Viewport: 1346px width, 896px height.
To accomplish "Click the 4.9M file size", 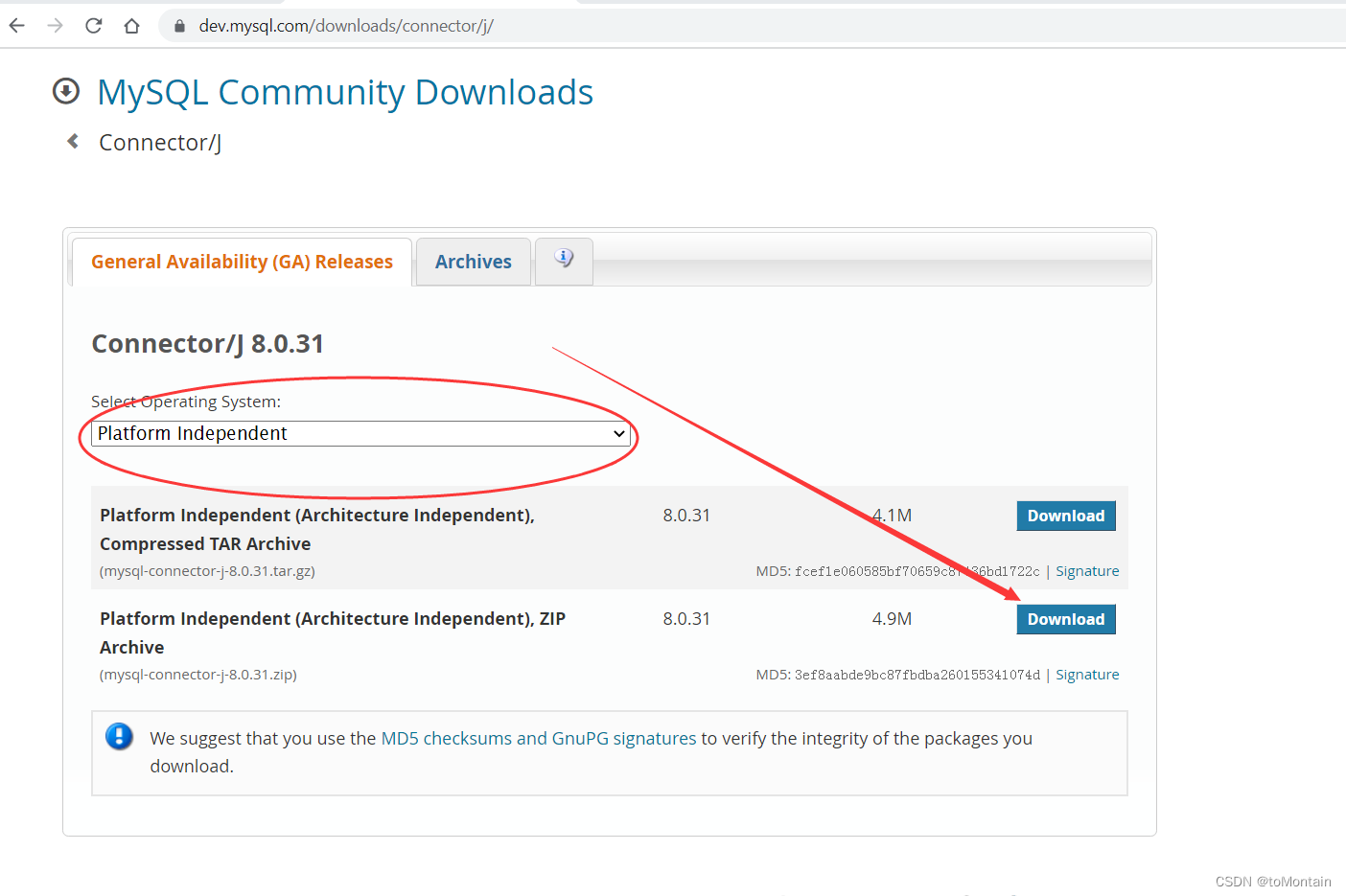I will 892,619.
